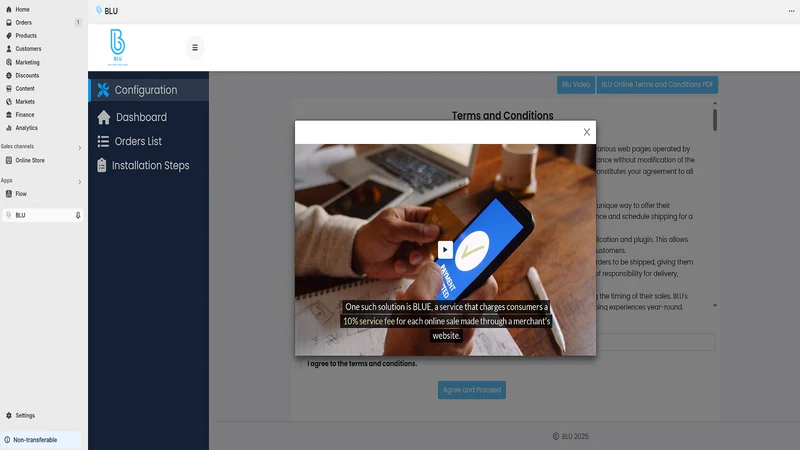Open the Marketing section

click(x=27, y=62)
